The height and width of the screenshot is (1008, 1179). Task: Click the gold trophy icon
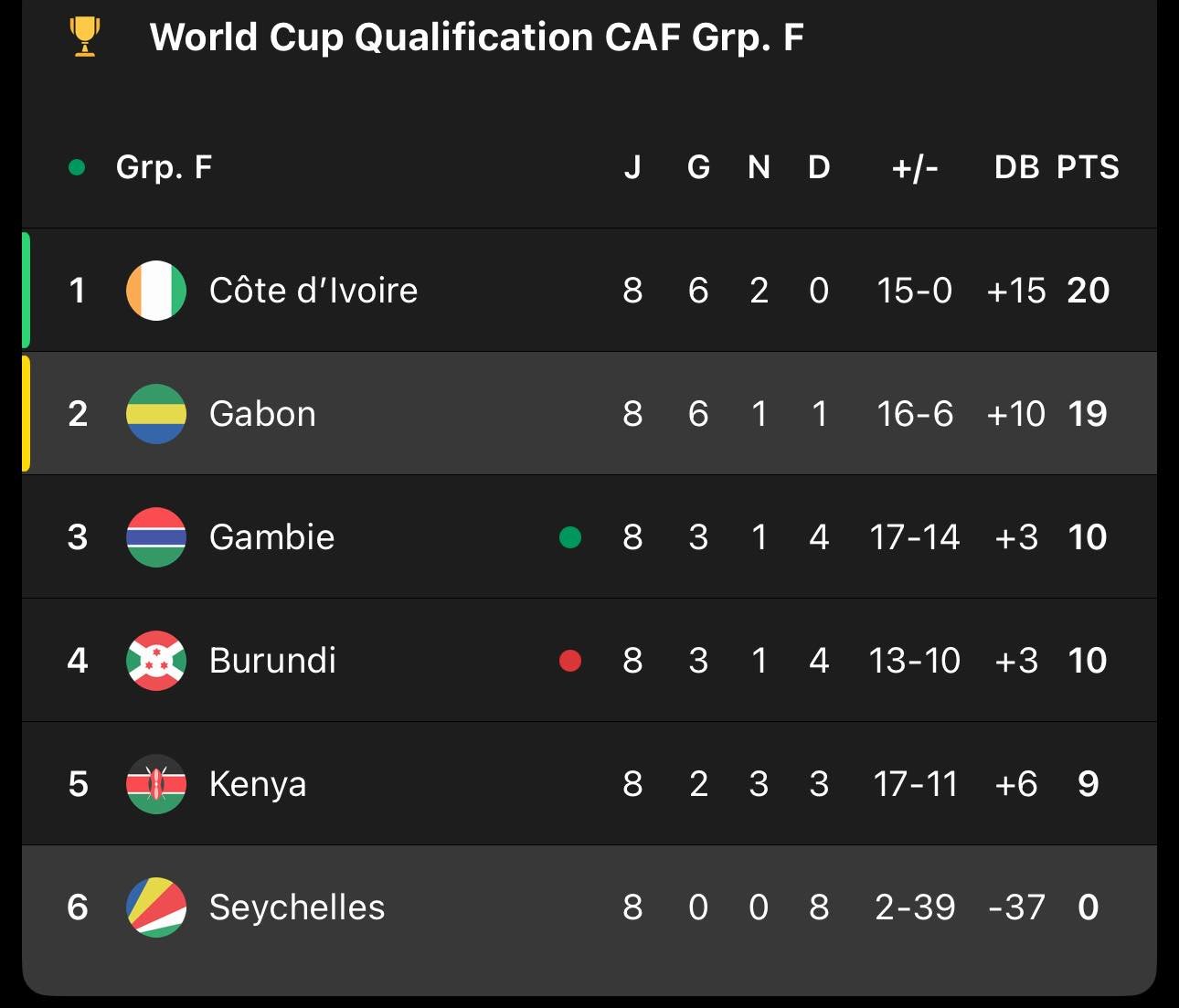[85, 37]
